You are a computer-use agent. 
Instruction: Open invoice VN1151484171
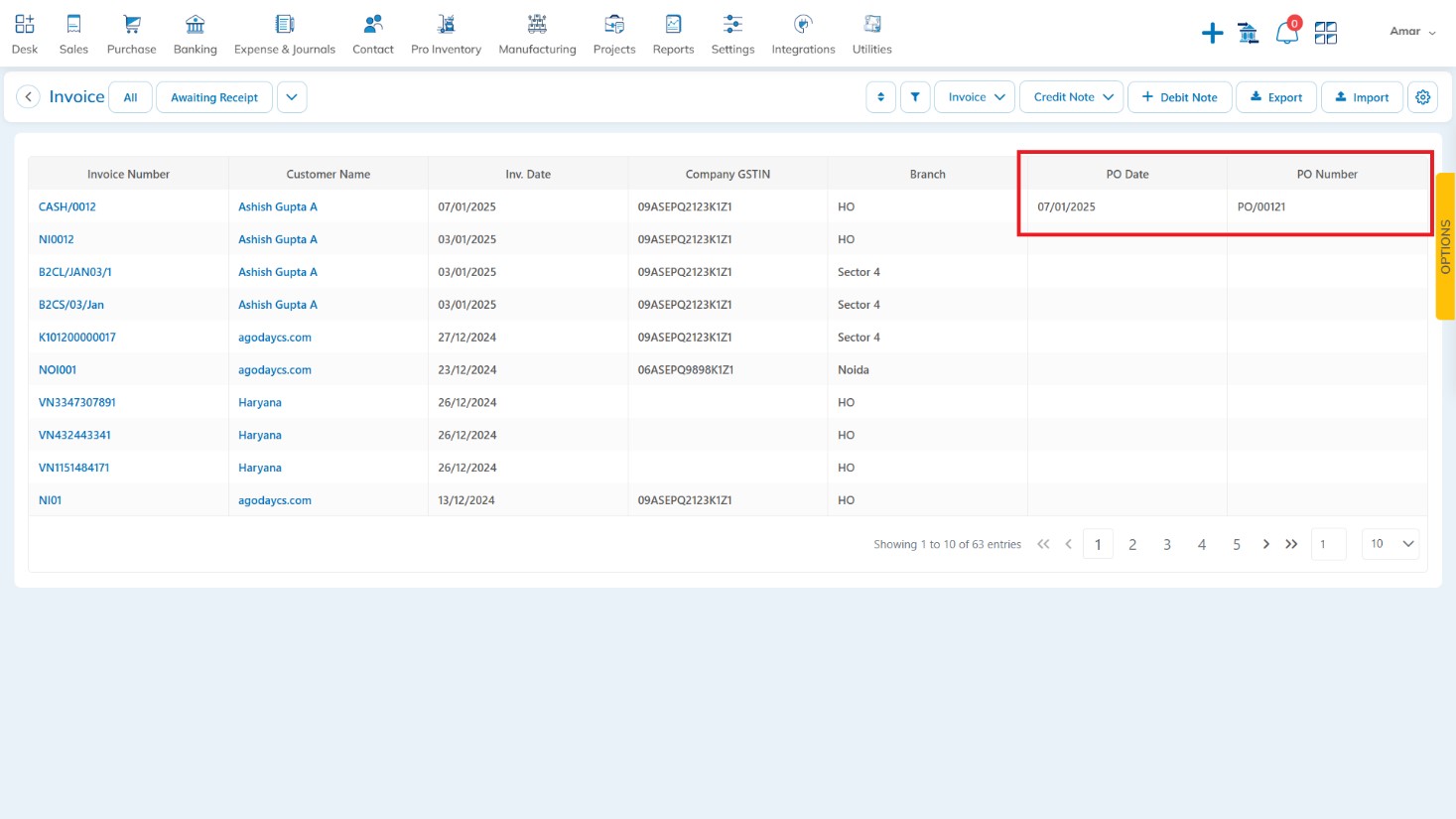[74, 468]
